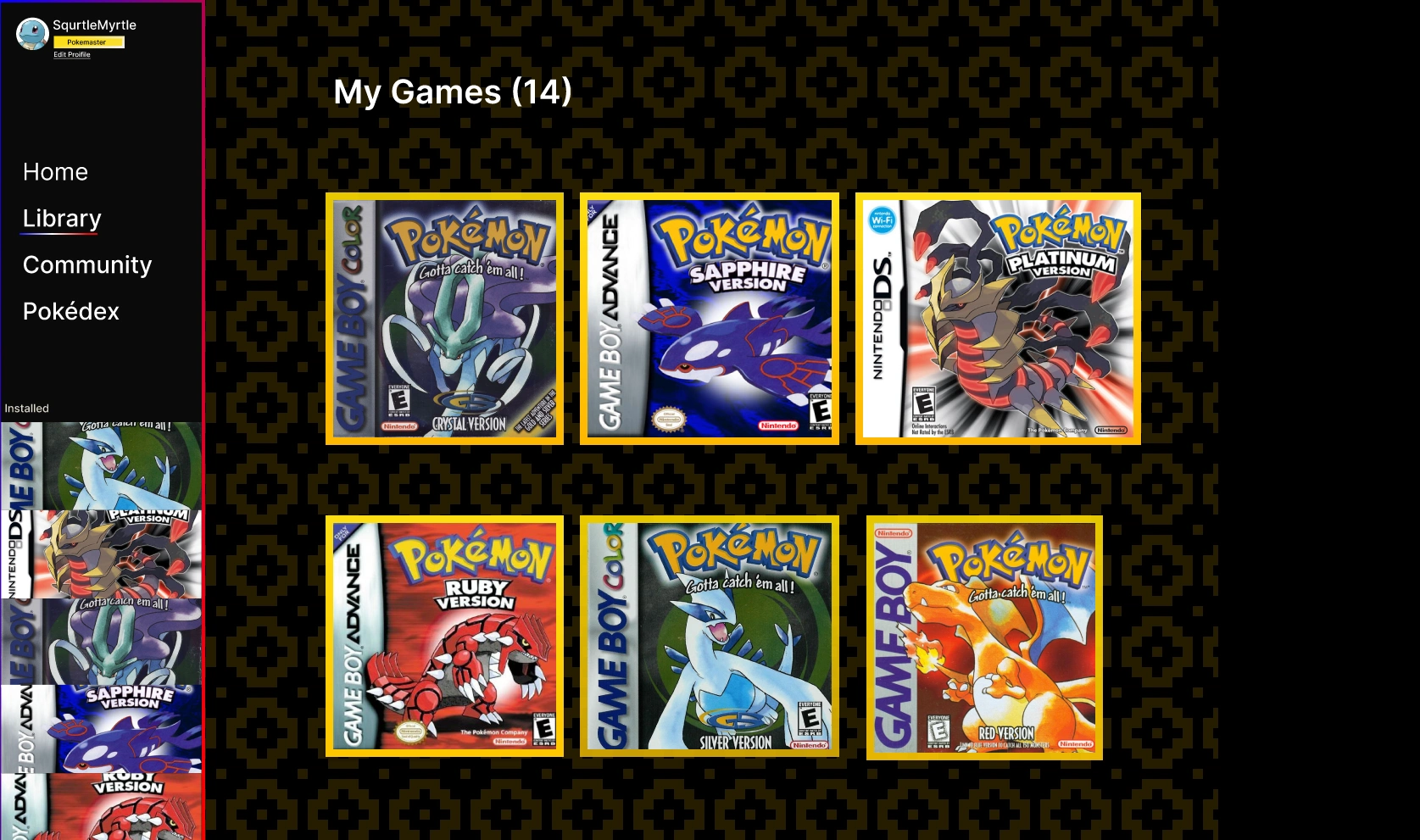Select installed Crystal (Suicune) game in sidebar
The height and width of the screenshot is (840, 1420).
[102, 642]
